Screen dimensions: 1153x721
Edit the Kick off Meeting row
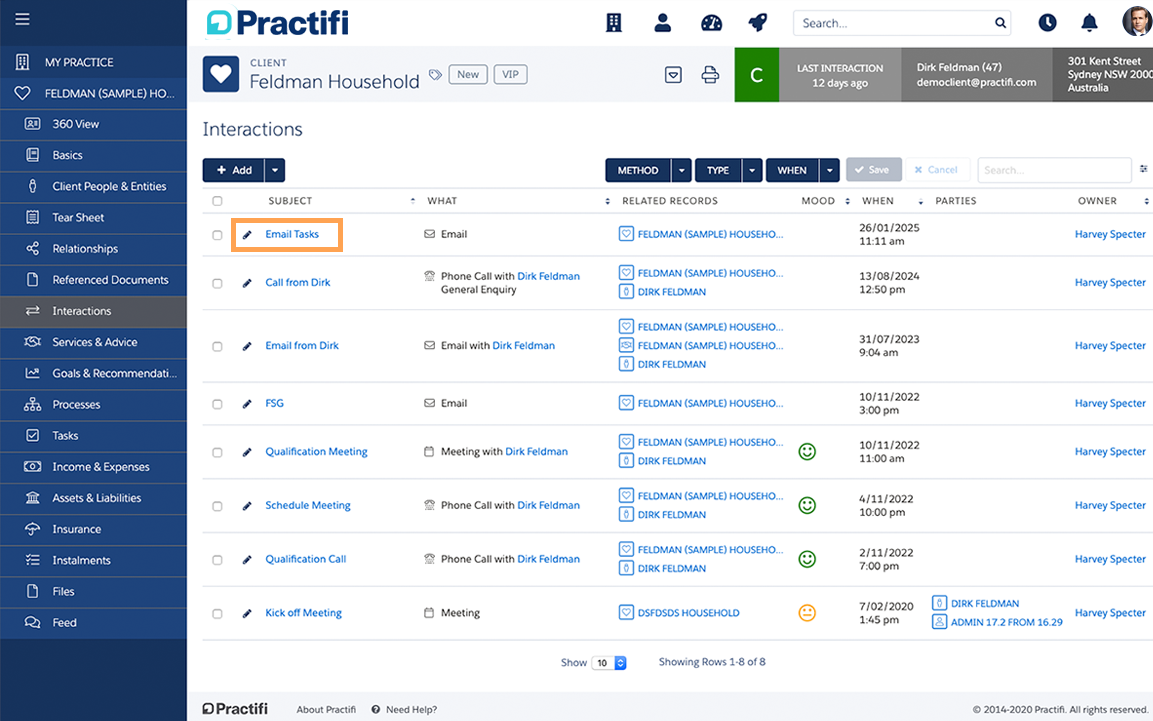[247, 613]
